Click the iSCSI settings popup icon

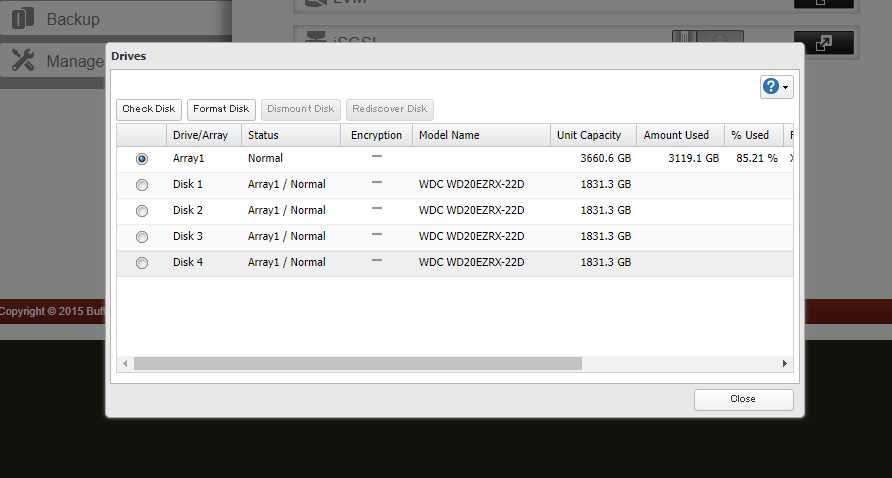pyautogui.click(x=823, y=43)
